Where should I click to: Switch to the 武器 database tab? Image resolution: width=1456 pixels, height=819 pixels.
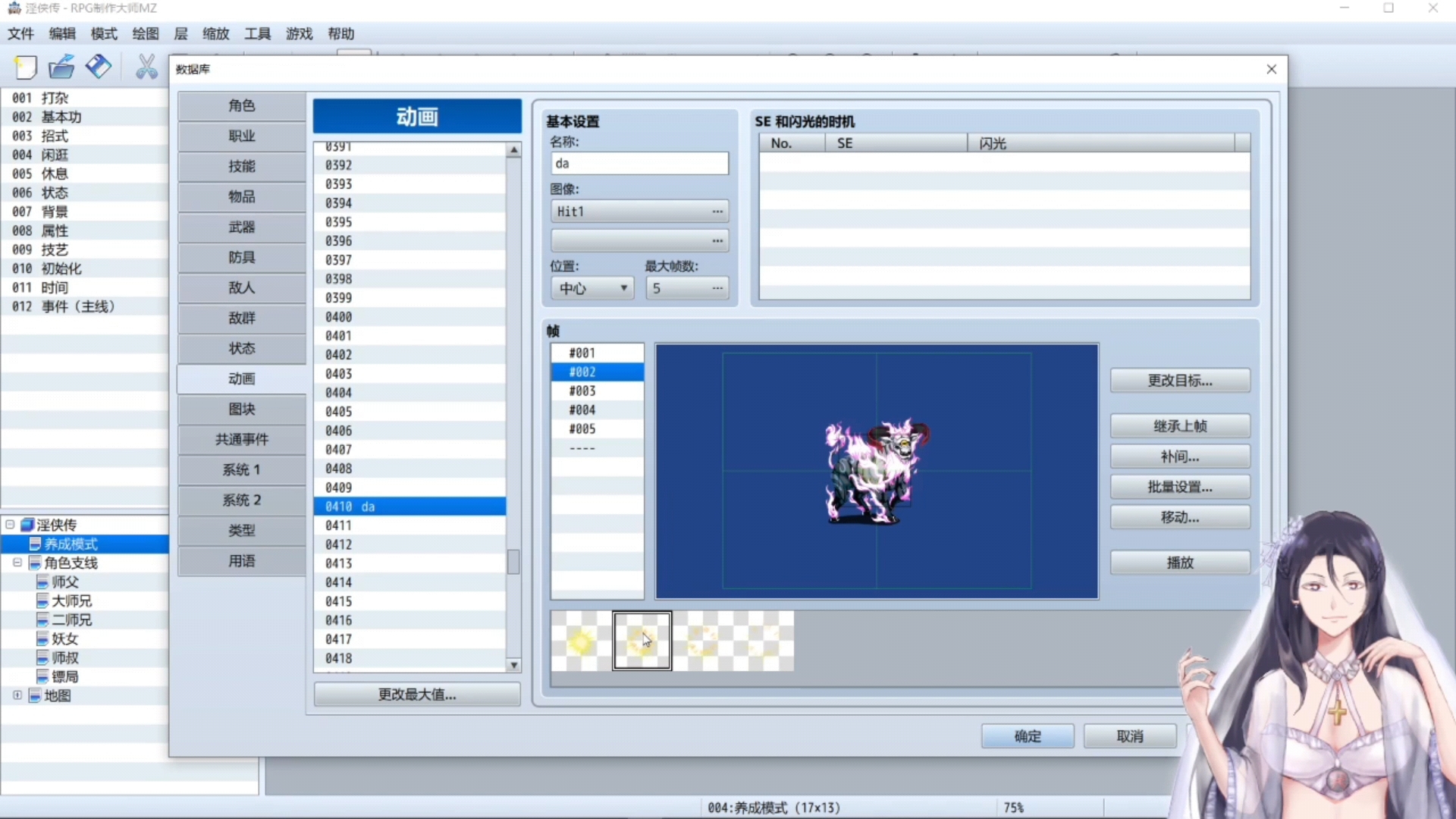(242, 227)
